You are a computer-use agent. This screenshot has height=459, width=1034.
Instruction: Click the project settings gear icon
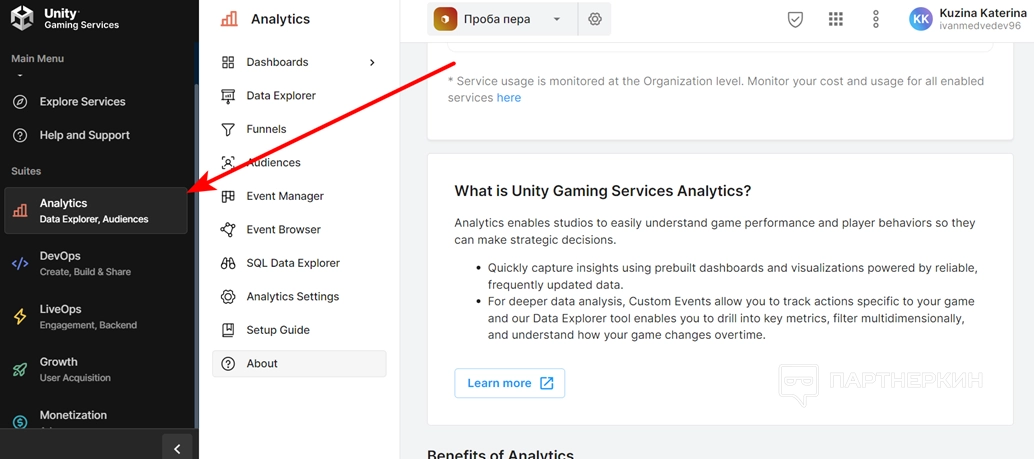click(x=595, y=19)
